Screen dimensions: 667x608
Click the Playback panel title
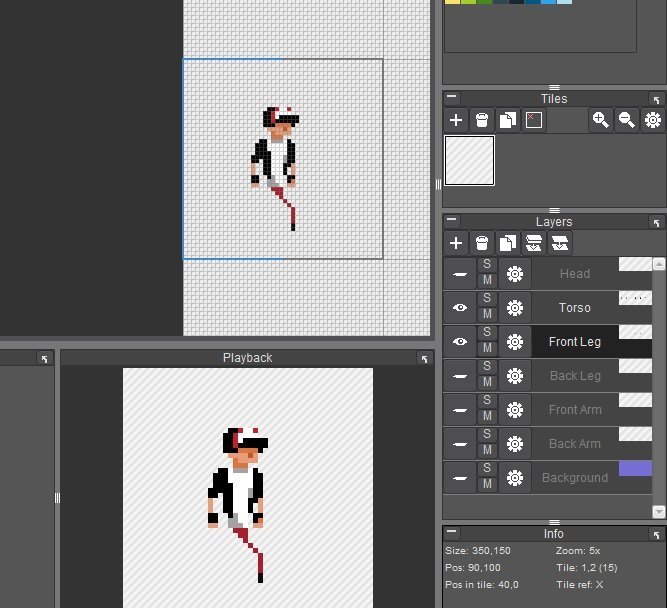[x=248, y=358]
